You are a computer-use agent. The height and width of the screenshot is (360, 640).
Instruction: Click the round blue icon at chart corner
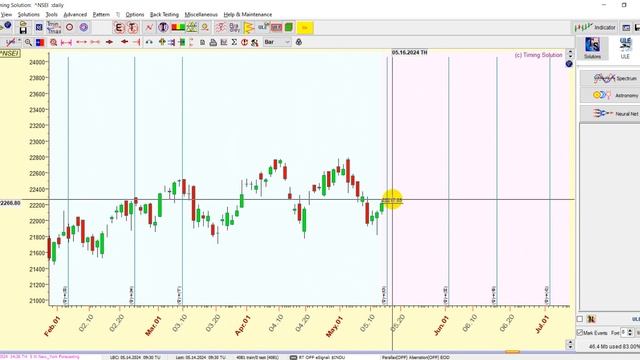(x=569, y=64)
